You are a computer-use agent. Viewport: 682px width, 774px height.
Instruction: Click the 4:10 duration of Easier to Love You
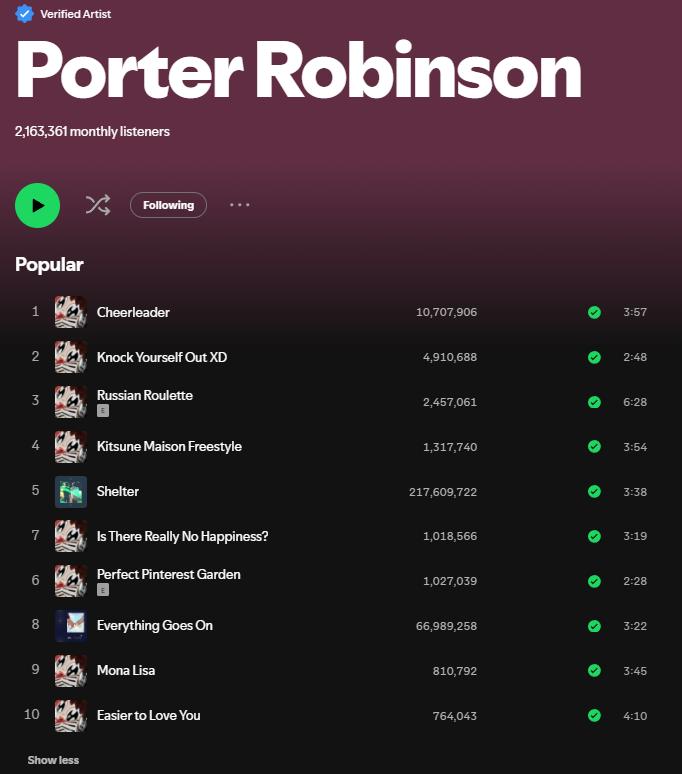click(x=635, y=716)
